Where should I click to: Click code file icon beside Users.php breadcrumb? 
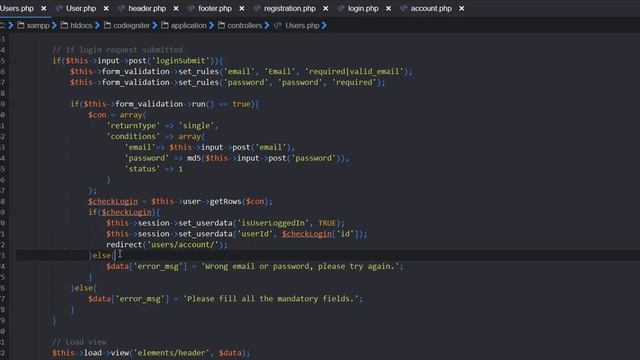click(x=278, y=25)
